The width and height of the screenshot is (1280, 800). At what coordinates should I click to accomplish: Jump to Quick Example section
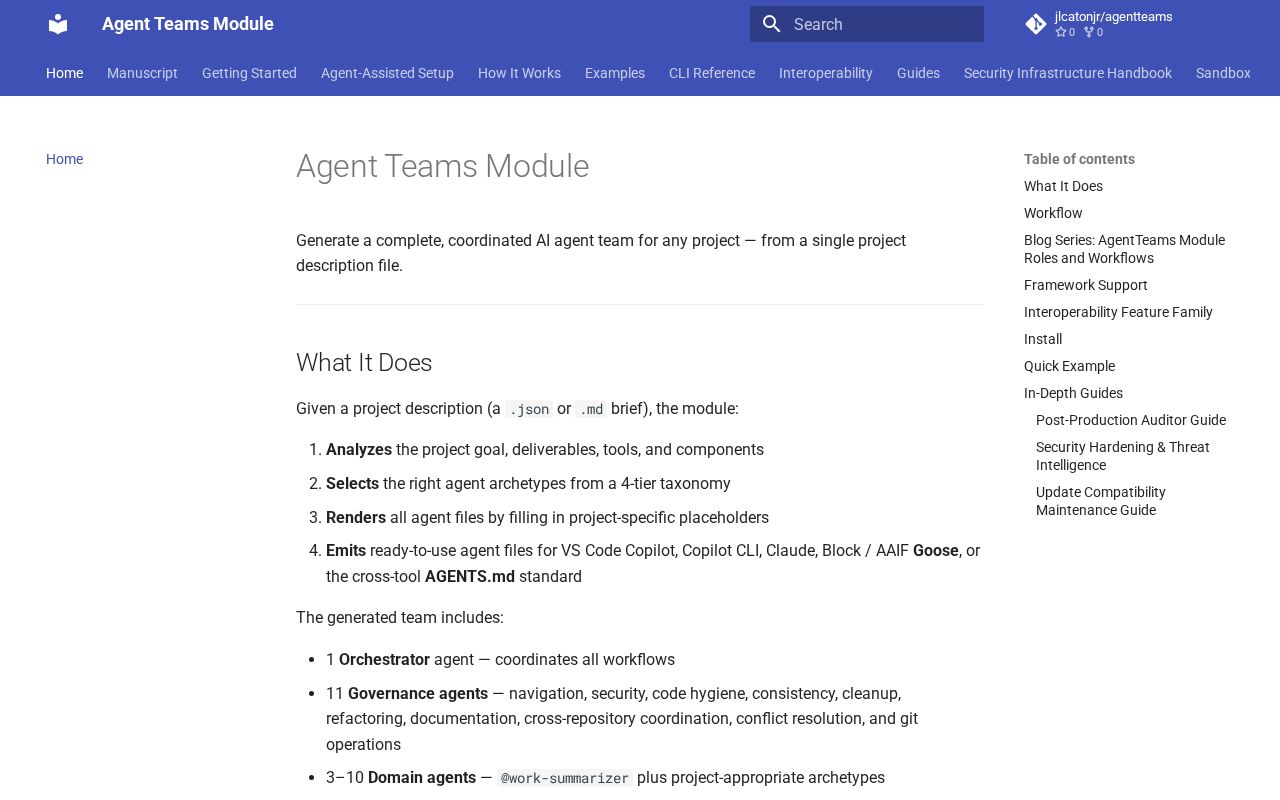click(x=1069, y=366)
